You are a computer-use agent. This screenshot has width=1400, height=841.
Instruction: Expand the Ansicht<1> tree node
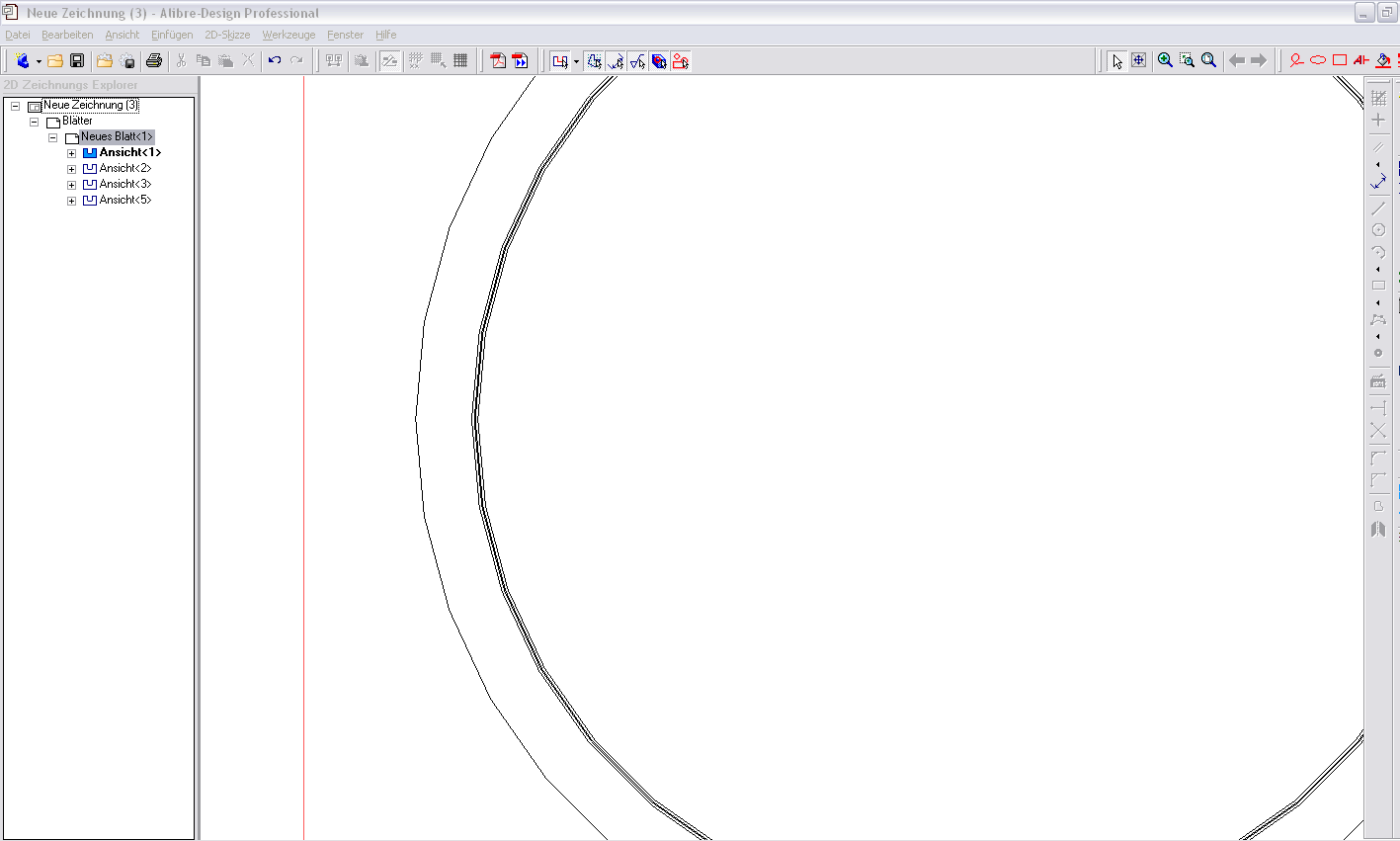coord(71,153)
